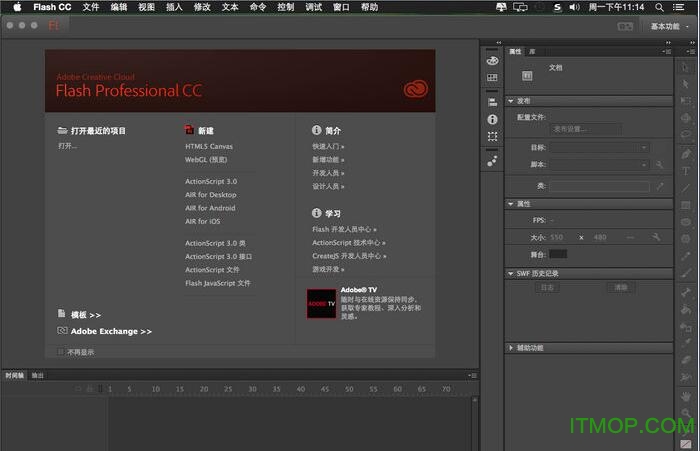Screen dimensions: 700x451
Task: Collapse the SWF 历史记录 section
Action: (511, 273)
